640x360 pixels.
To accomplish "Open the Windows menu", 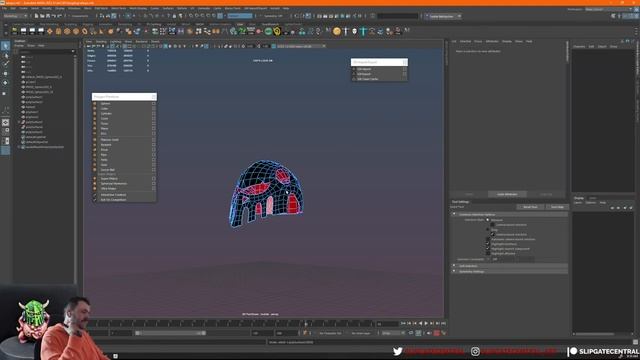I will (x=74, y=8).
